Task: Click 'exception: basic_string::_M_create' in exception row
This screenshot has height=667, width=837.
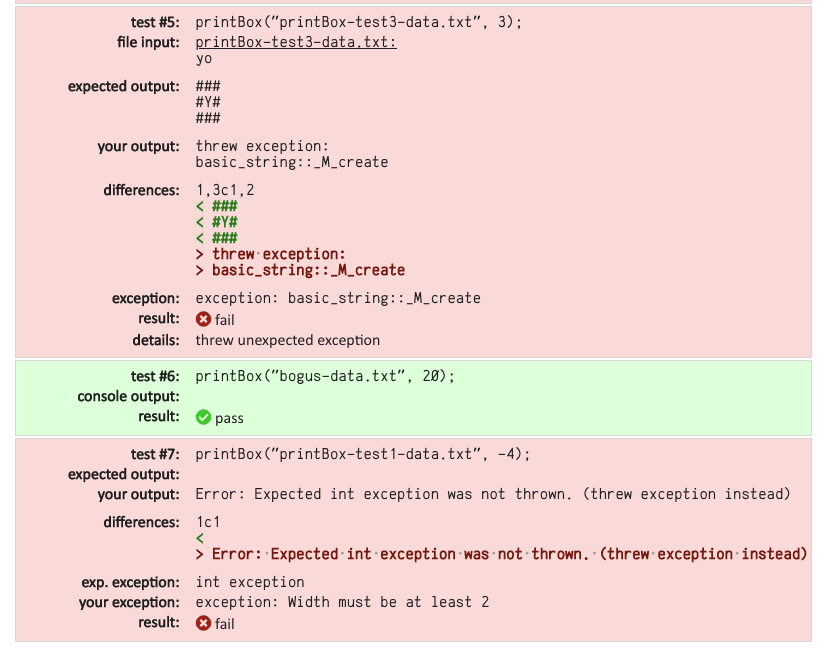Action: pos(338,298)
